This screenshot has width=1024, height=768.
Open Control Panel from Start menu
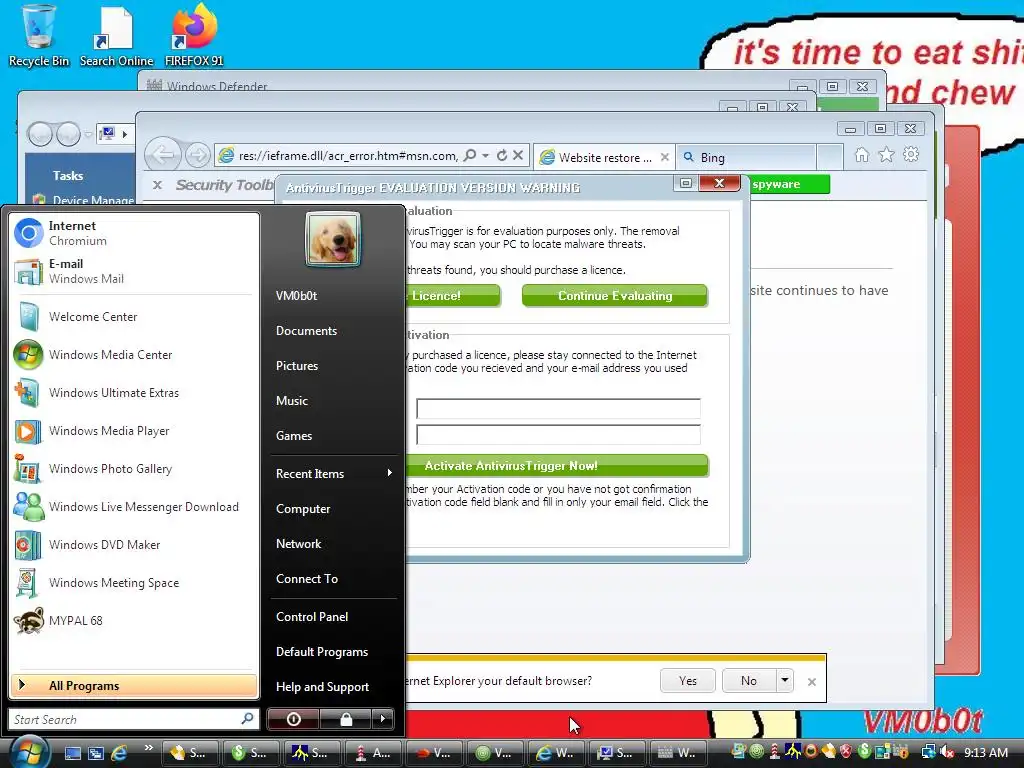tap(312, 616)
